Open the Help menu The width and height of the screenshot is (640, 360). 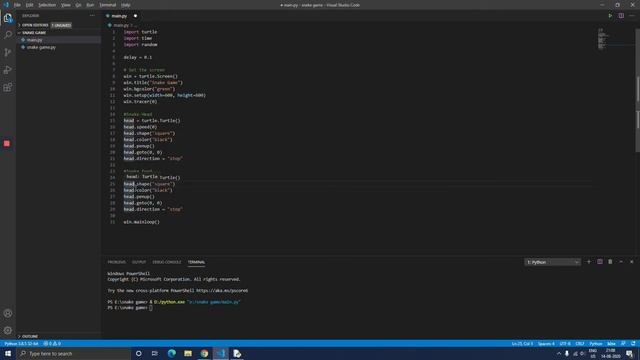[x=126, y=5]
